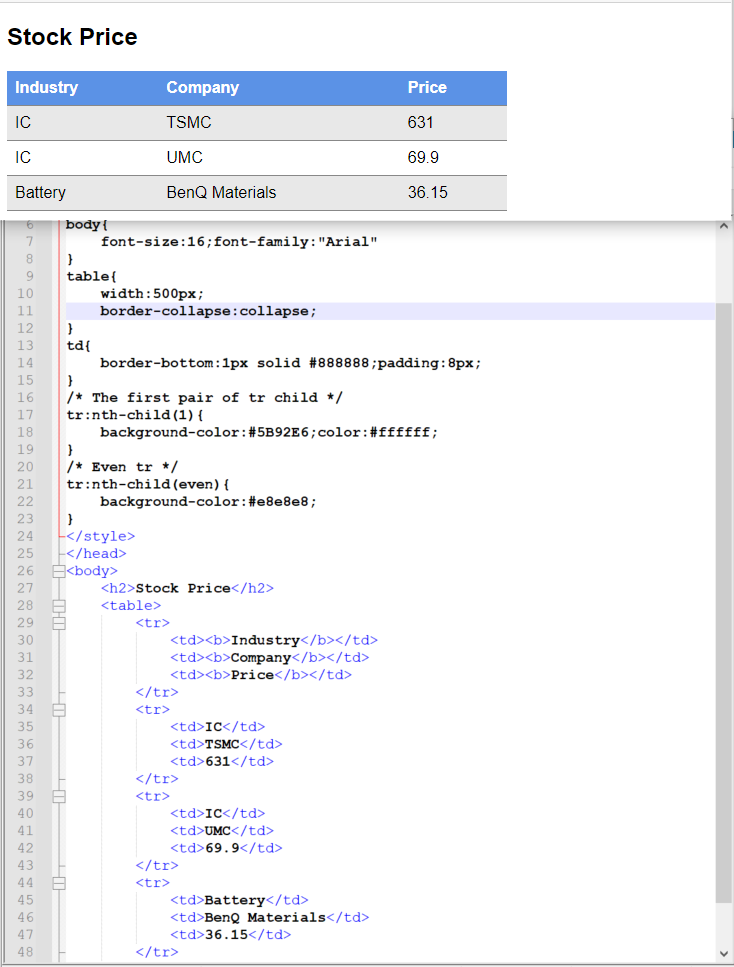
Task: Click the <td>69.9</td> code line
Action: pyautogui.click(x=226, y=848)
